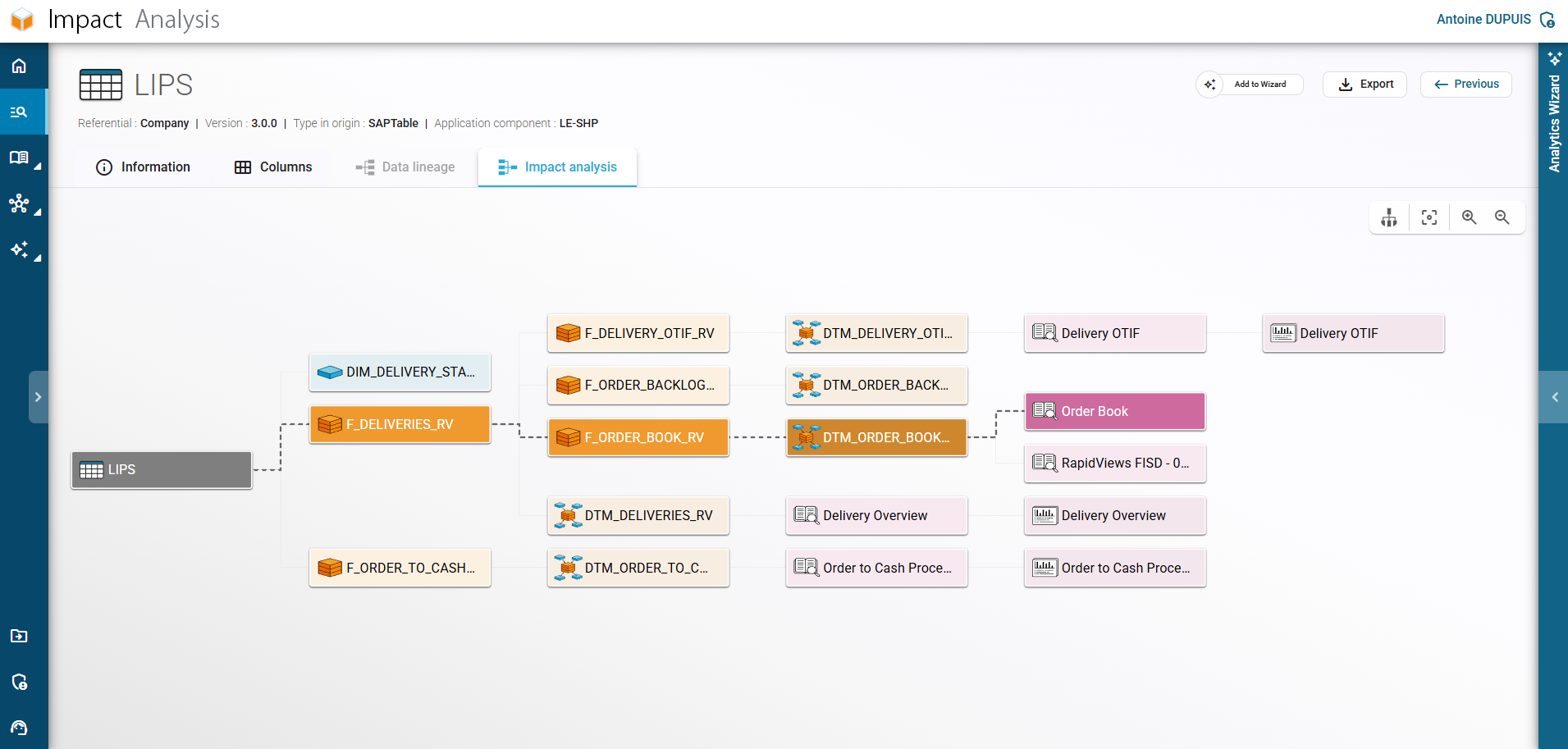Click the version 3.0.0 value
This screenshot has width=1568, height=749.
click(x=264, y=123)
